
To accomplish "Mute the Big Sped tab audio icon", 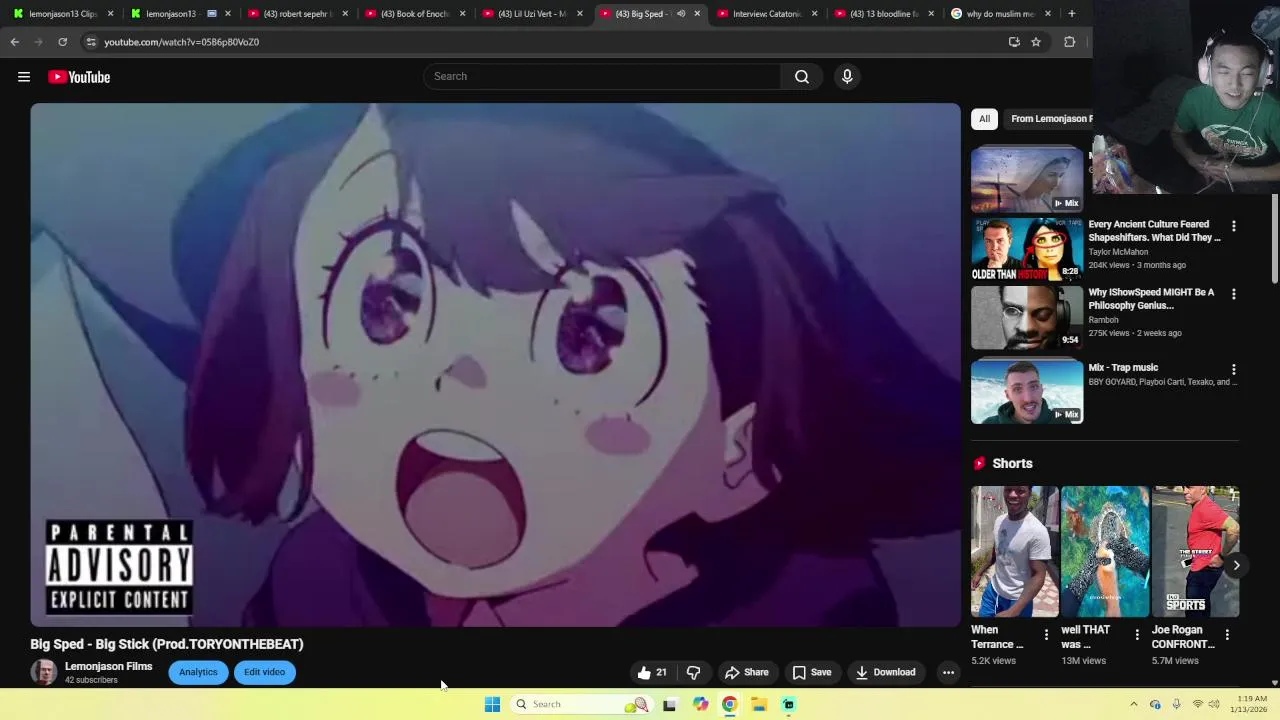I will [680, 14].
